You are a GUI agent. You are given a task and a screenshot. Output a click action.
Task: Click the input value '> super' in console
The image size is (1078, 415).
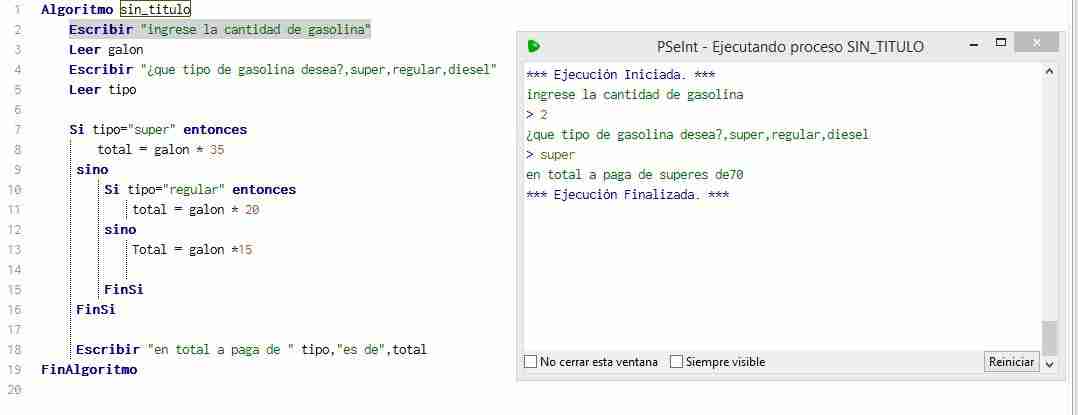pyautogui.click(x=550, y=155)
